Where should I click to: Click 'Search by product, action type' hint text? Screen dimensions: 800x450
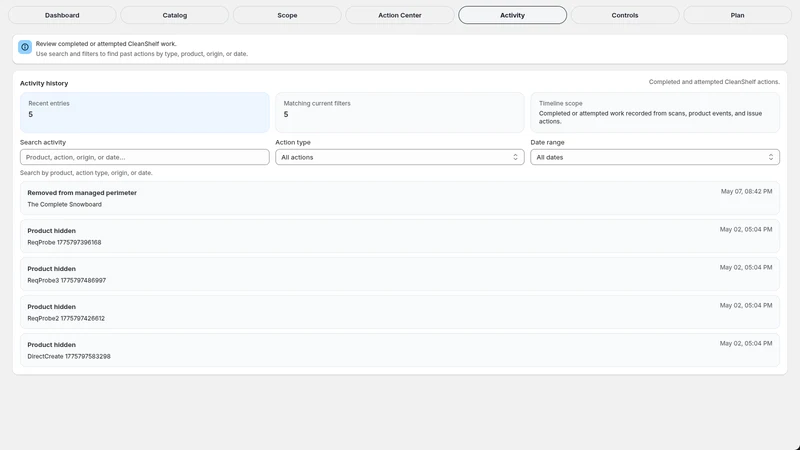(86, 173)
